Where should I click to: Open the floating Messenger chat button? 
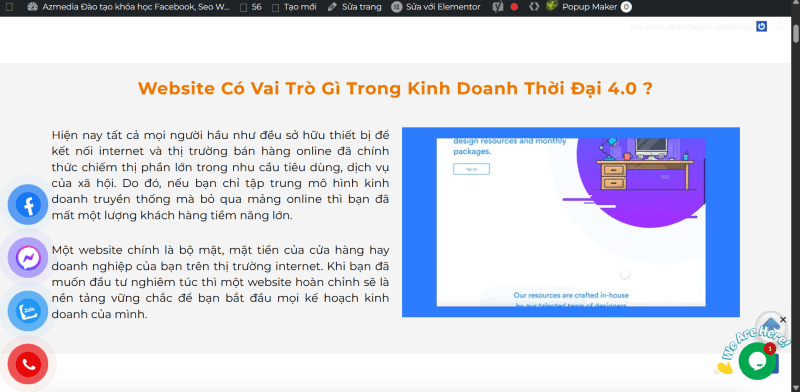[28, 258]
